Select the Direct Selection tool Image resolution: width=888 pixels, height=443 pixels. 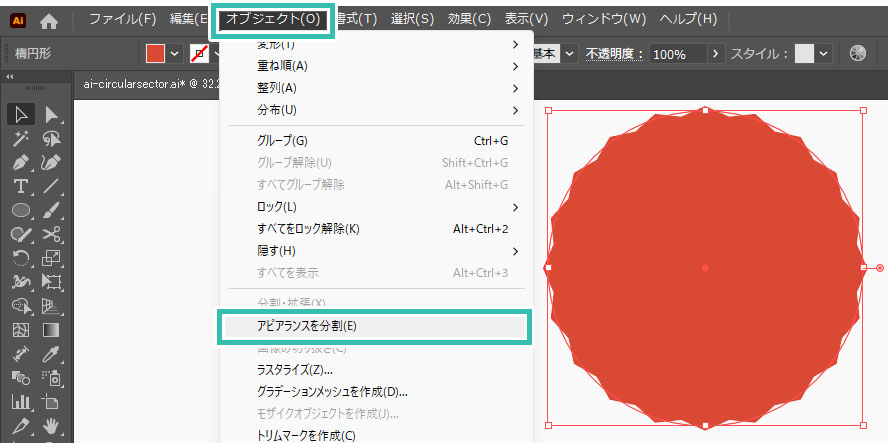51,114
